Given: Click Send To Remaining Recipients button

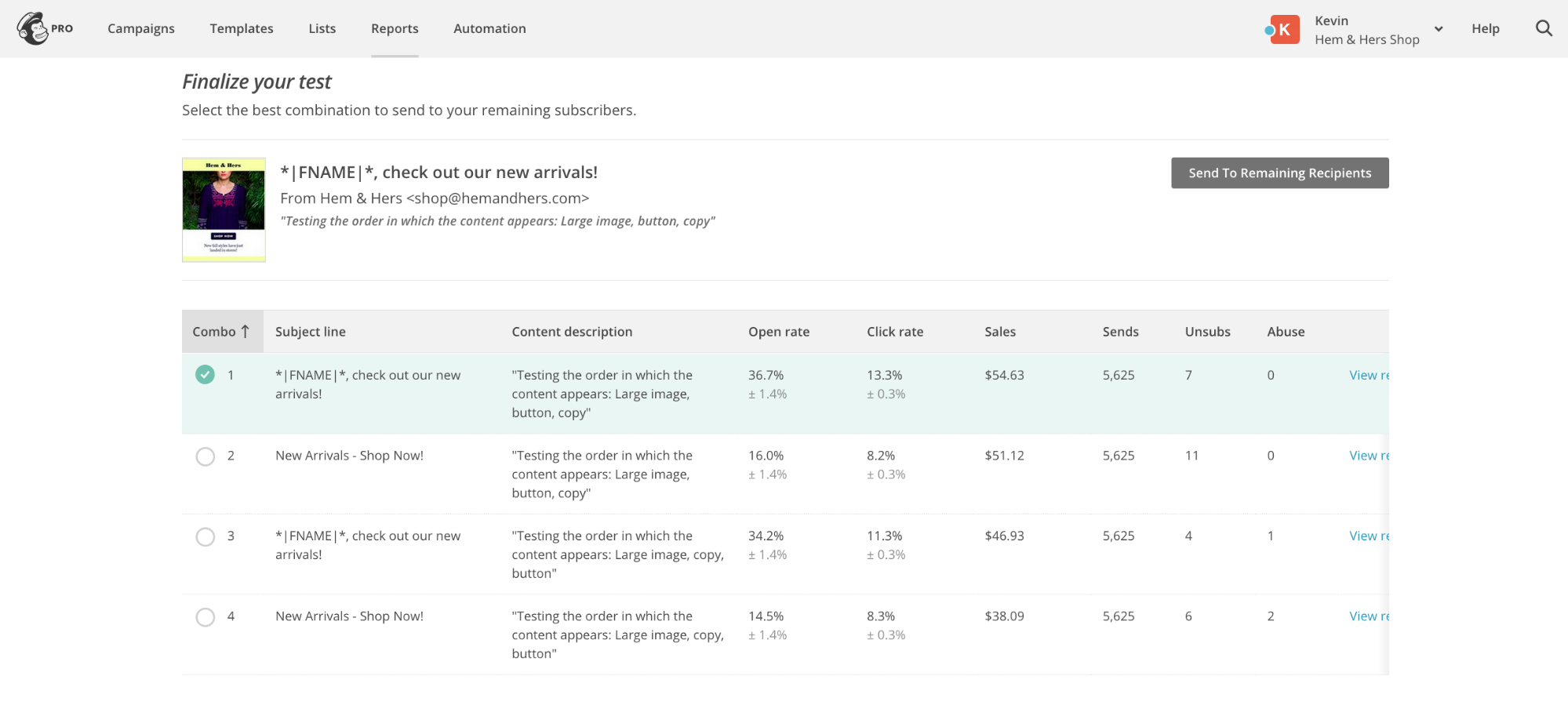Looking at the screenshot, I should click(1280, 173).
